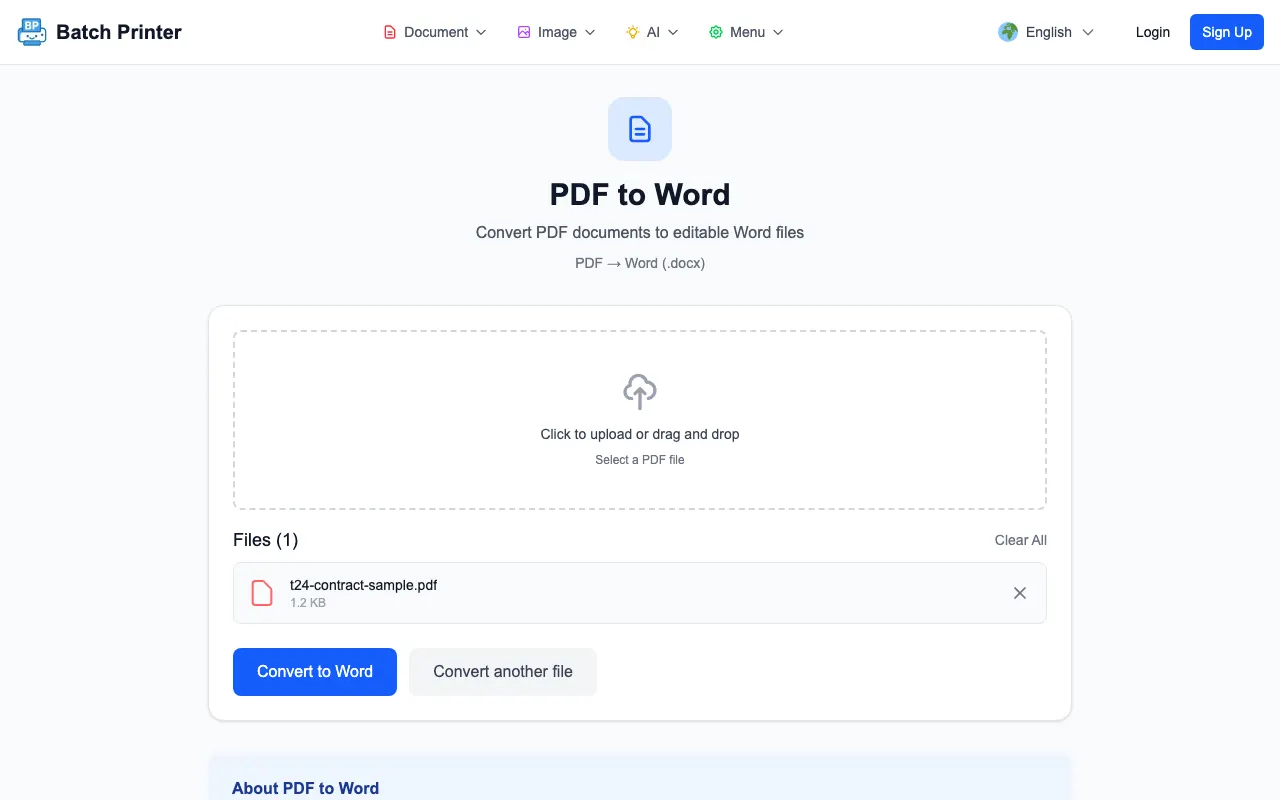This screenshot has height=800, width=1280.
Task: Click the 1.2 KB file size text
Action: (x=308, y=603)
